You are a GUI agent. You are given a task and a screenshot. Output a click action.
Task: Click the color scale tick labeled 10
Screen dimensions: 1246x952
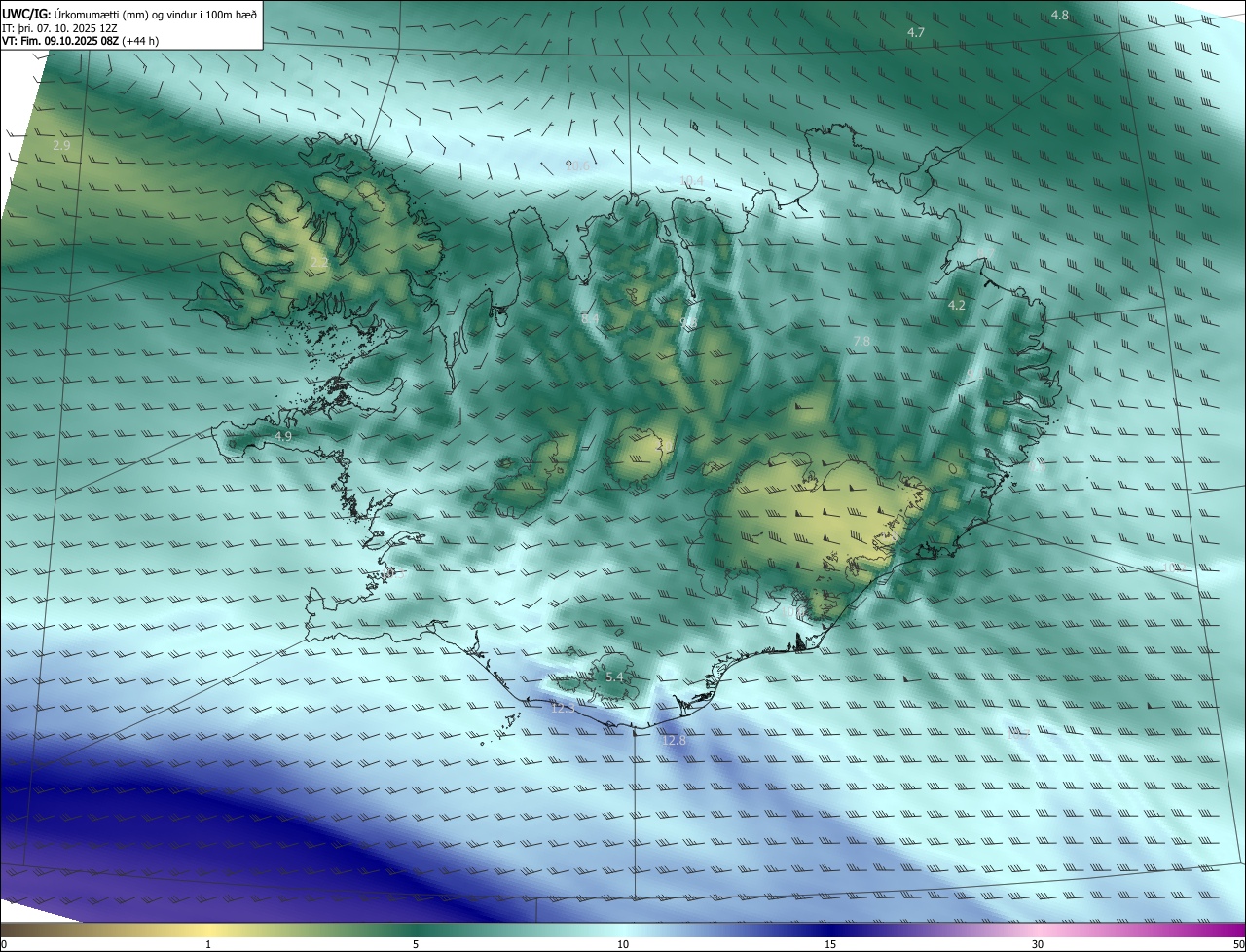pos(623,944)
